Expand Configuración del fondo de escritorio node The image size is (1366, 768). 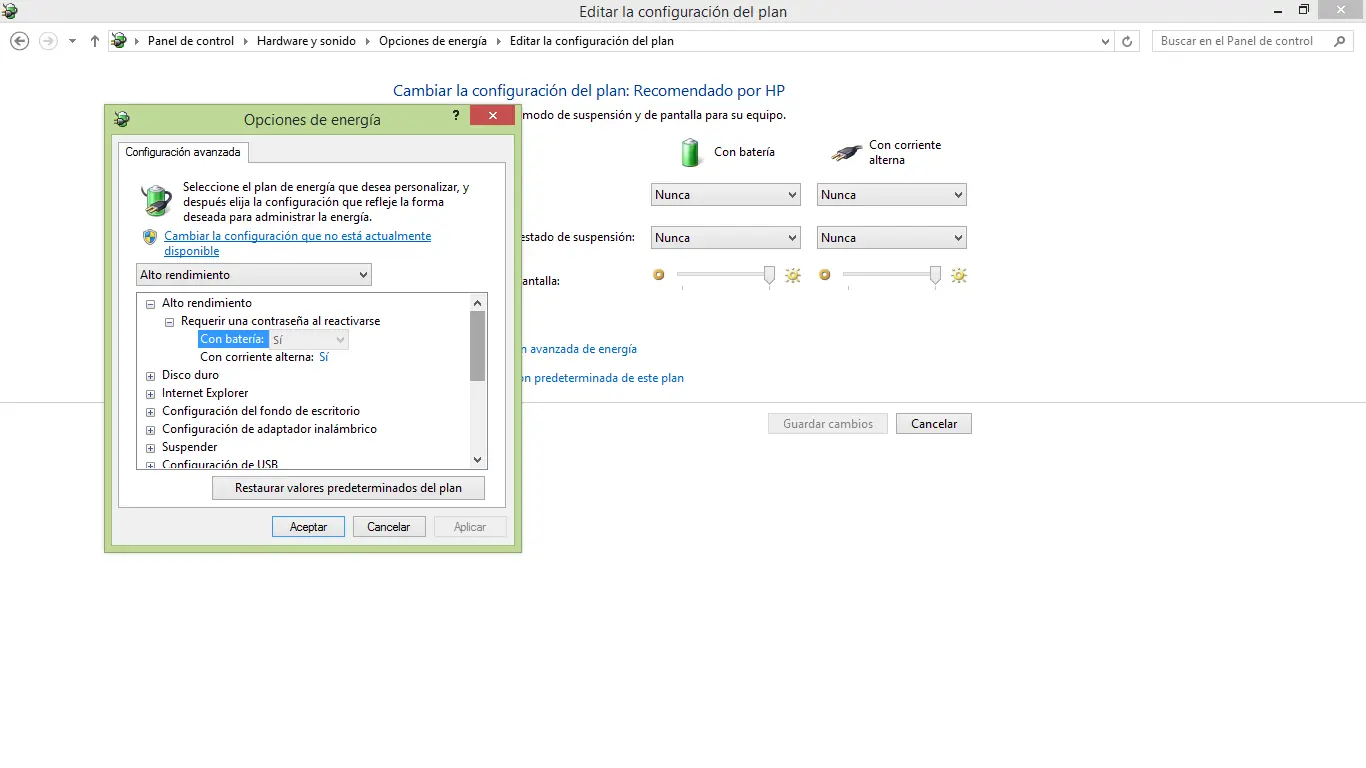151,412
